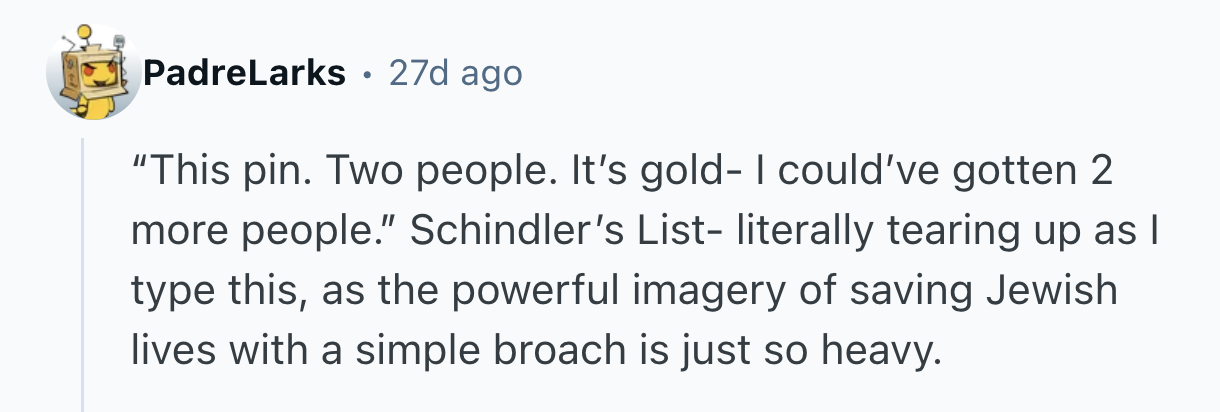Click the "27d ago" comment timestamp

(x=455, y=73)
